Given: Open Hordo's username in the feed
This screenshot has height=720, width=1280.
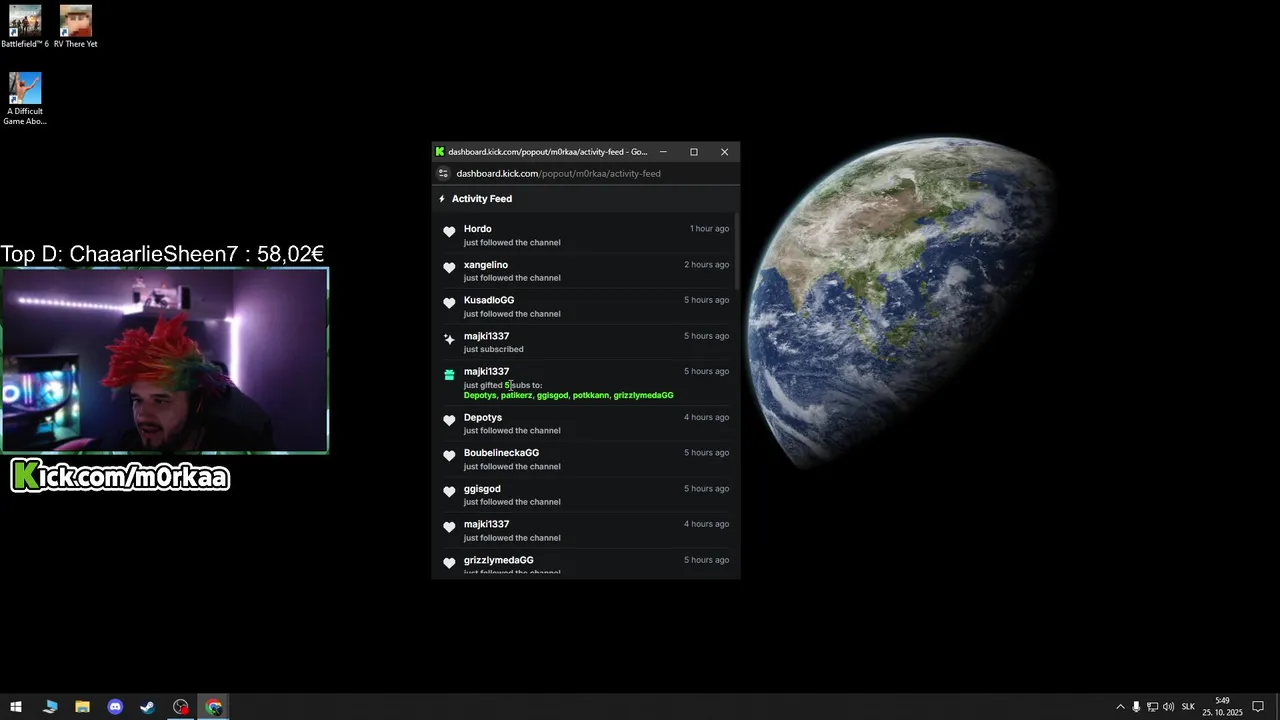Looking at the screenshot, I should point(478,229).
